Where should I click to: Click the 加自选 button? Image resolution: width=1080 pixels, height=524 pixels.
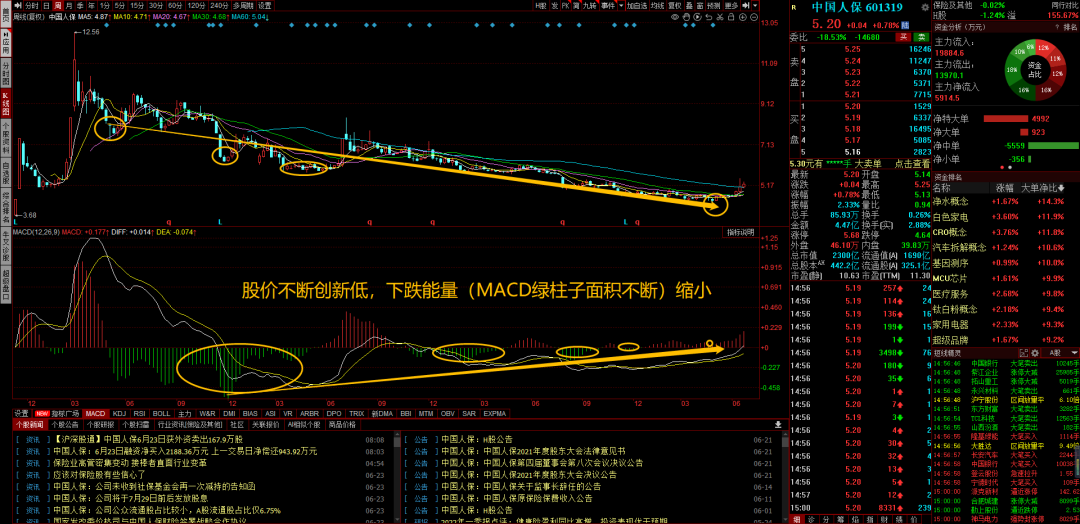(637, 6)
